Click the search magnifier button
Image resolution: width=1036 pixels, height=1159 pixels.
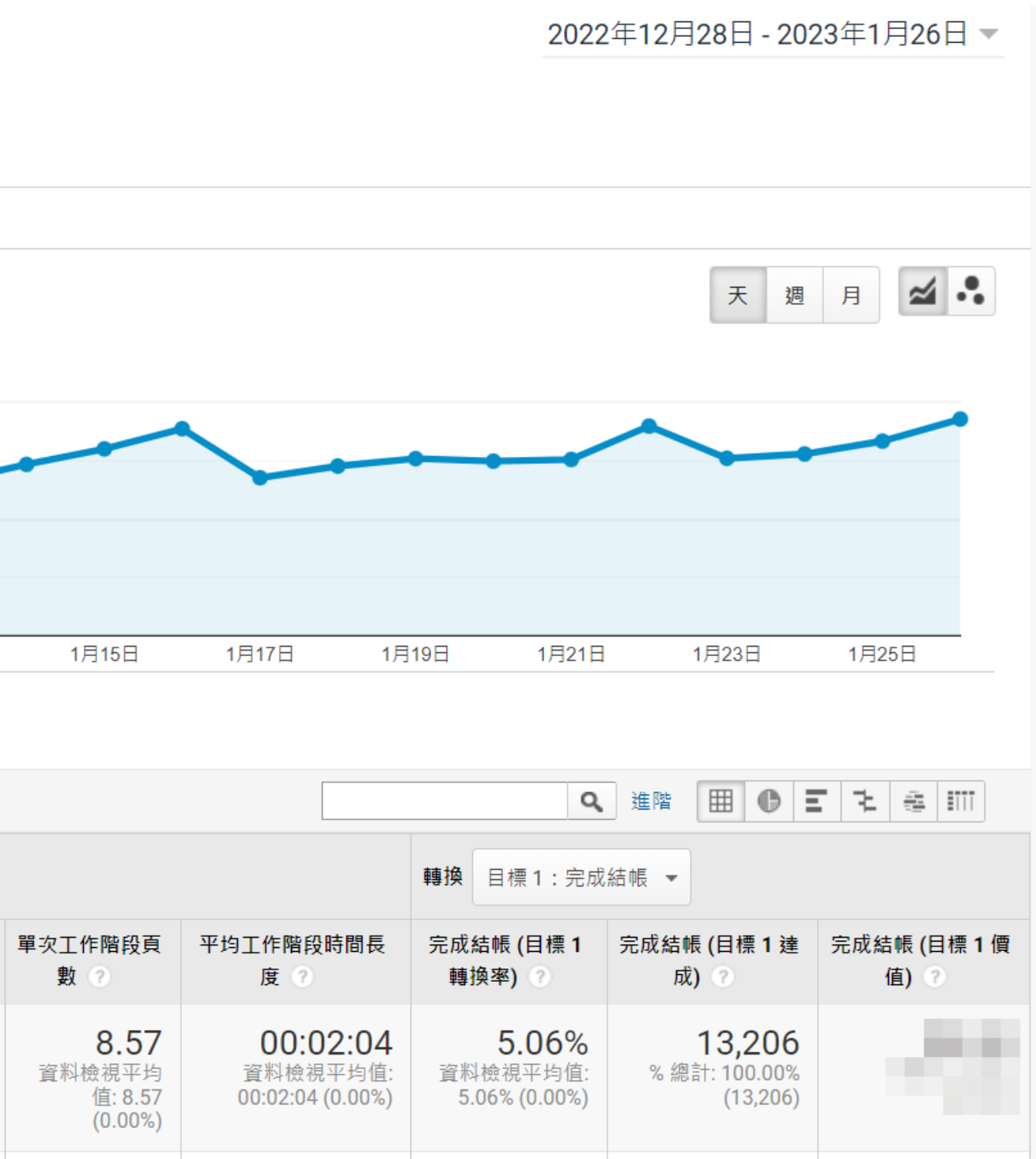point(592,802)
